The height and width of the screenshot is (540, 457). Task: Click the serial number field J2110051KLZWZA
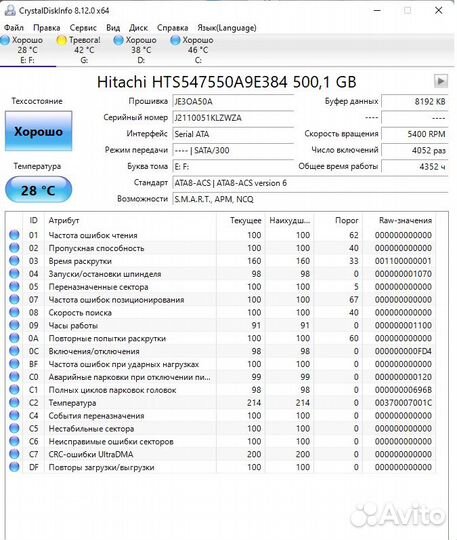(x=232, y=118)
